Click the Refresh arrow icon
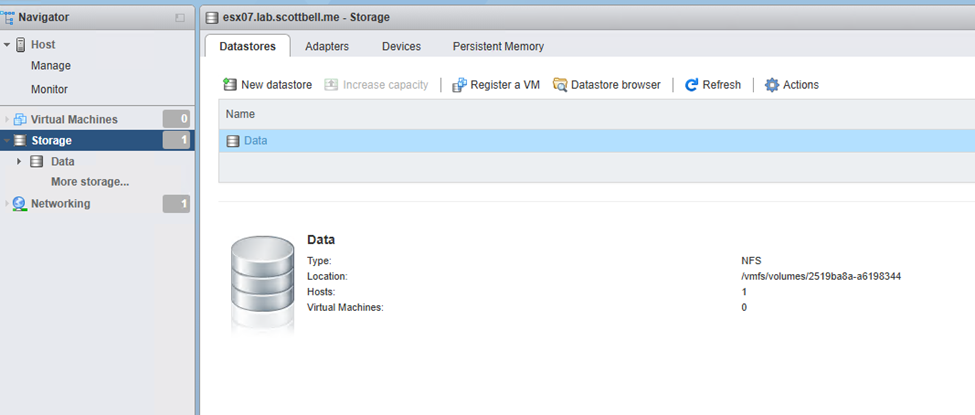This screenshot has height=415, width=975. click(692, 85)
